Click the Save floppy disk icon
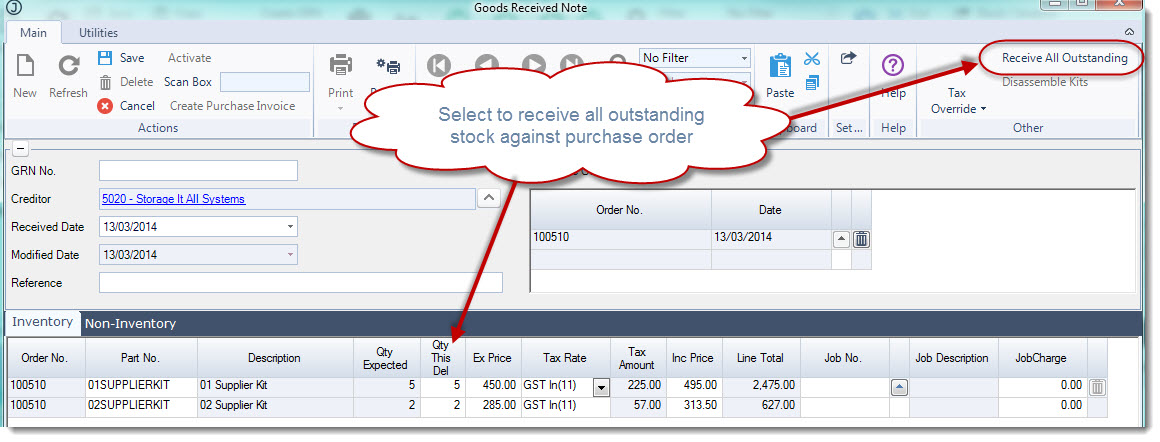This screenshot has width=1160, height=442. 105,58
